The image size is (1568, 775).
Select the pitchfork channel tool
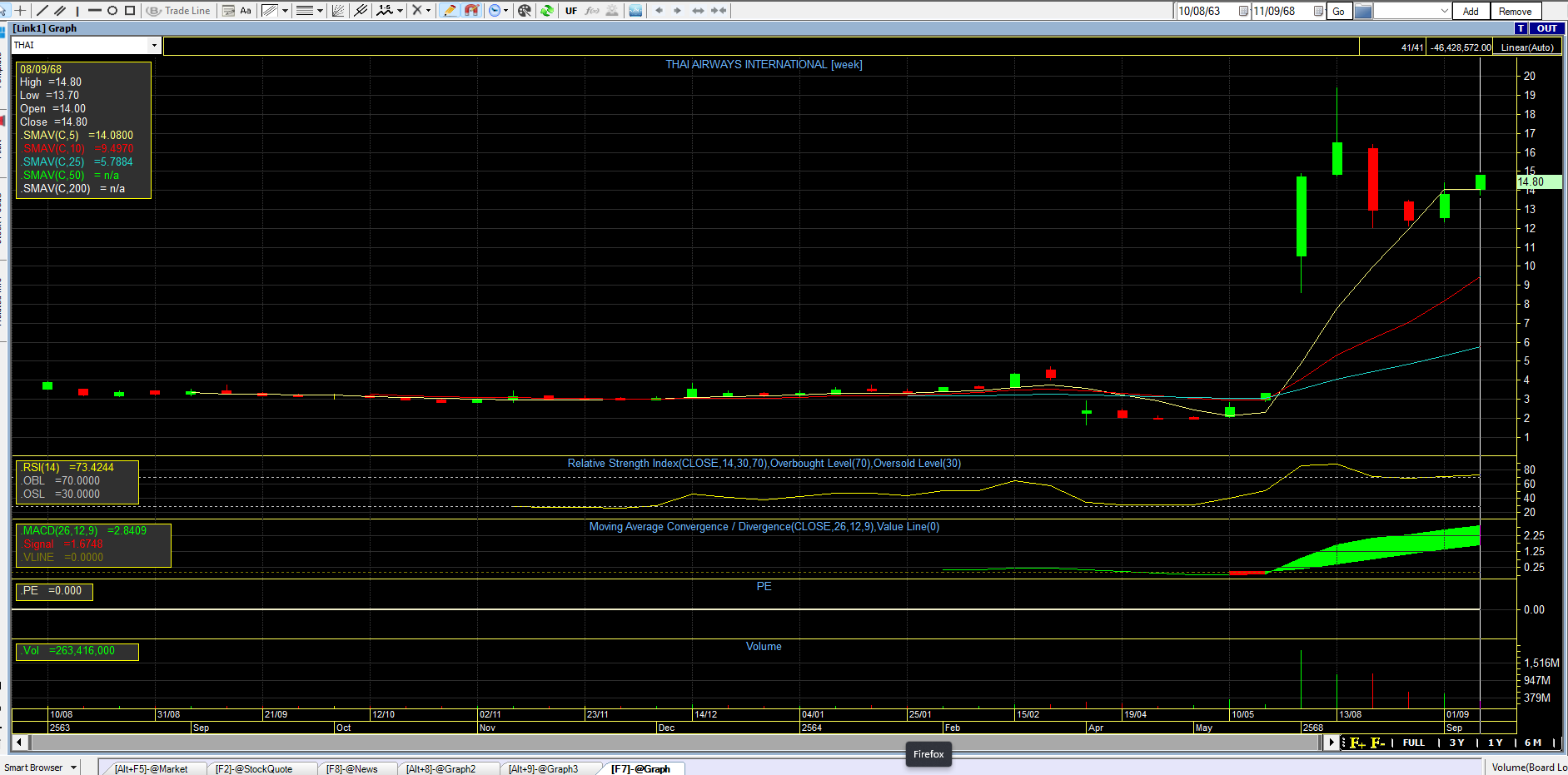tap(361, 11)
